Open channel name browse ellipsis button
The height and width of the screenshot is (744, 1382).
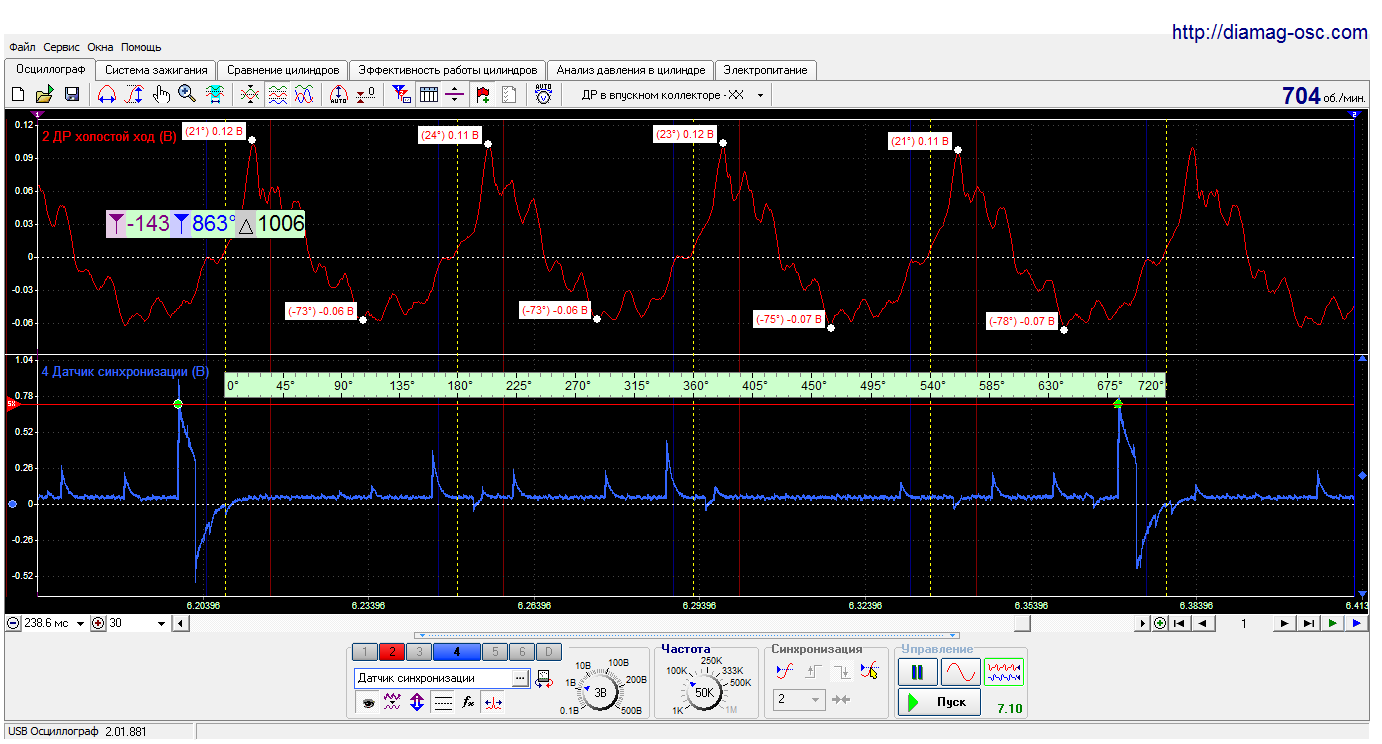(520, 678)
